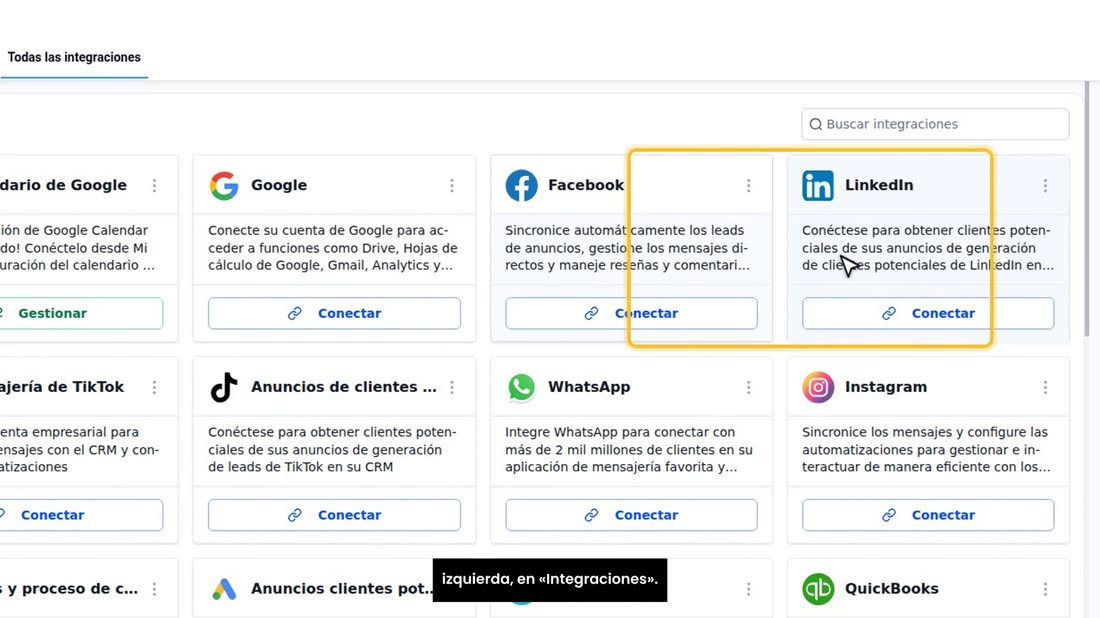This screenshot has height=618, width=1100.
Task: Open three-dot menu on Instagram card
Action: 1045,387
